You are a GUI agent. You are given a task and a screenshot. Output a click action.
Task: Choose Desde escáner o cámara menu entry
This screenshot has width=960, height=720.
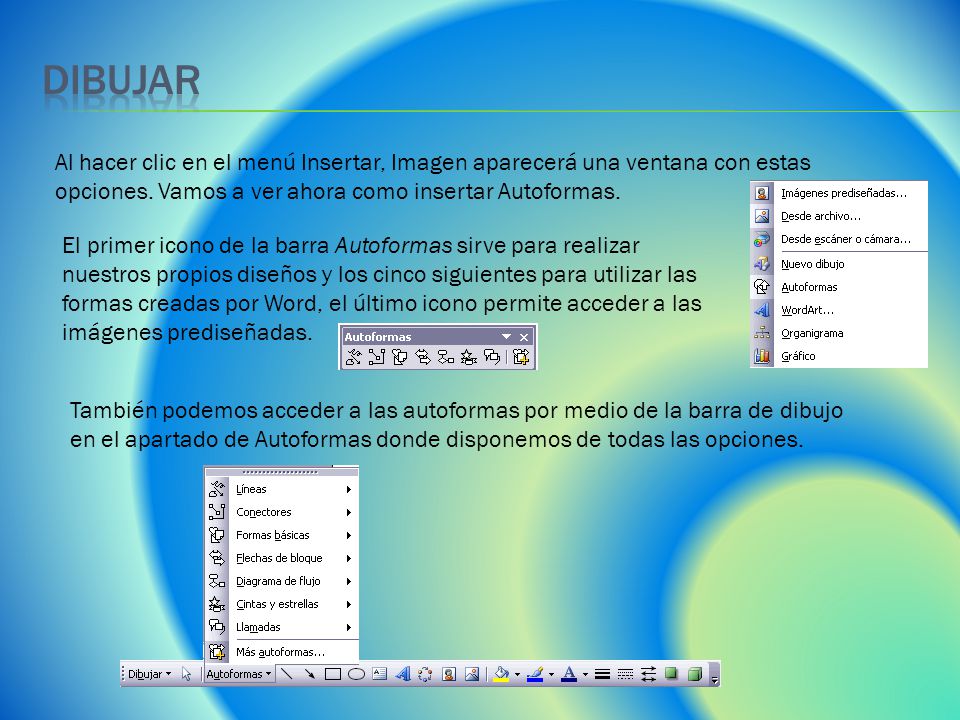pos(839,239)
